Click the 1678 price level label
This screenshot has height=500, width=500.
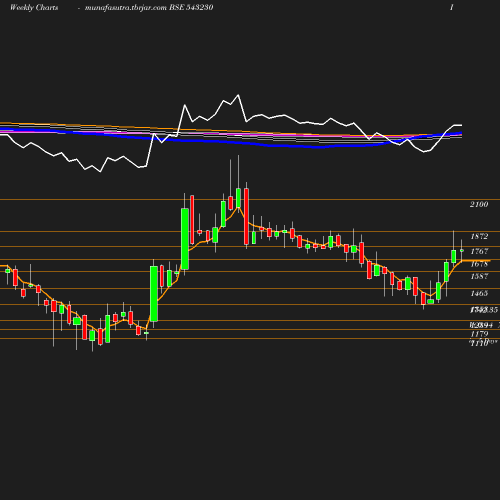pyautogui.click(x=479, y=264)
